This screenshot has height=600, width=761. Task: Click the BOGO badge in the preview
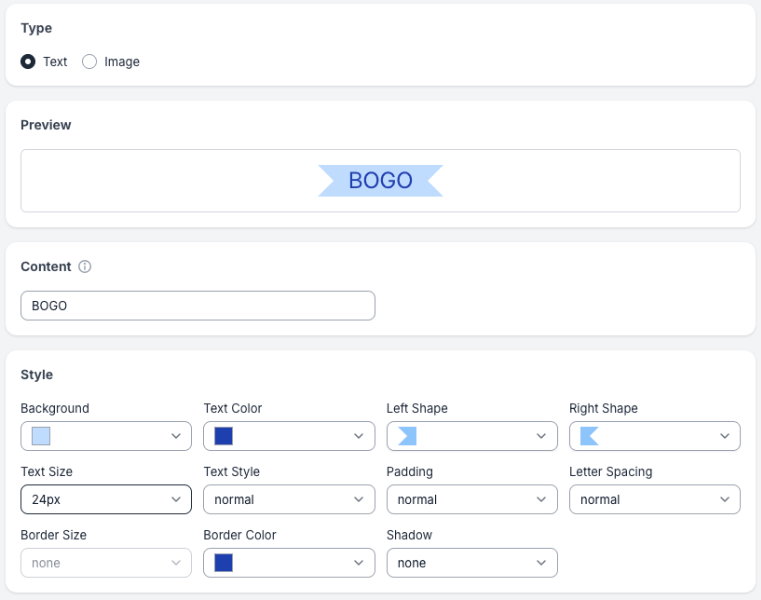[380, 181]
